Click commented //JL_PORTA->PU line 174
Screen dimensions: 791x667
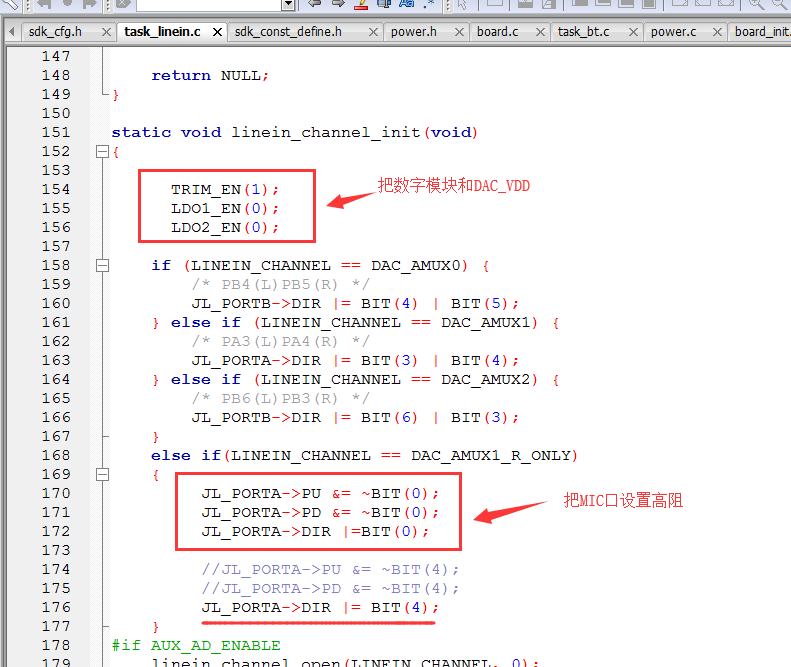point(330,570)
